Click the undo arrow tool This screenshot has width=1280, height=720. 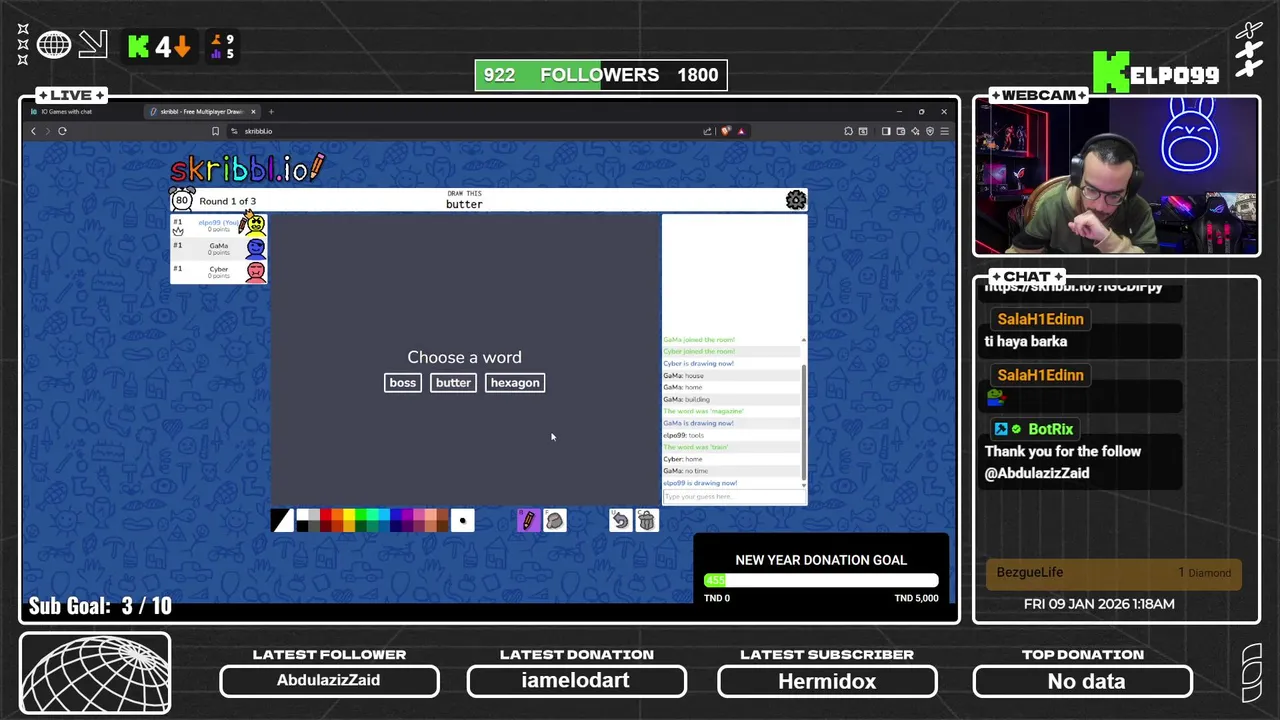[620, 520]
